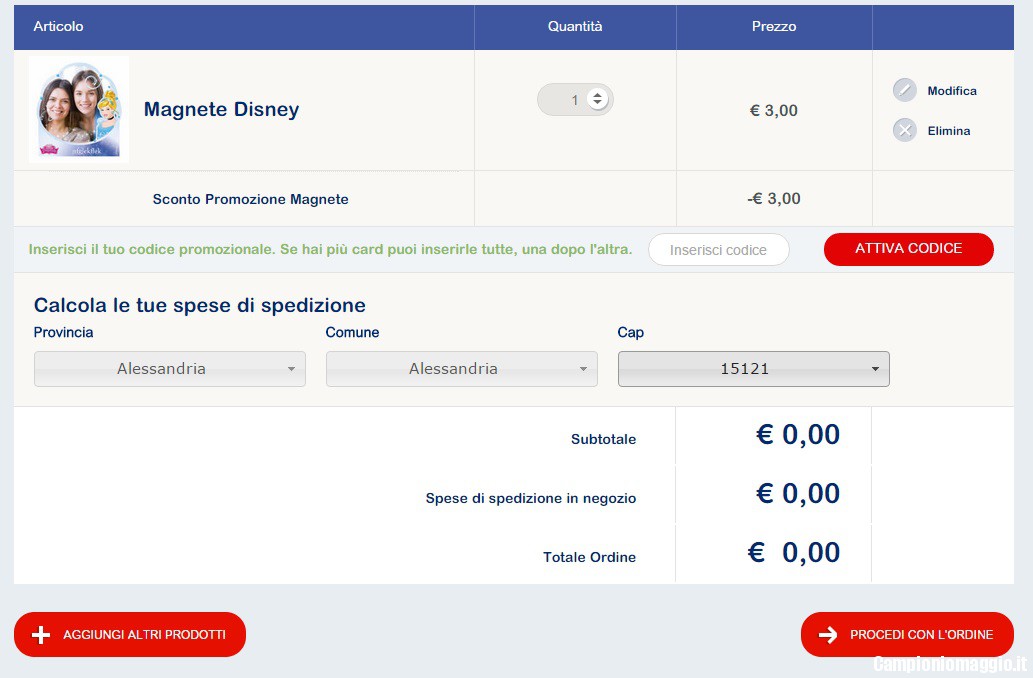Click the plus icon on Aggiungi Altri Prodotti
Image resolution: width=1033 pixels, height=678 pixels.
[41, 635]
